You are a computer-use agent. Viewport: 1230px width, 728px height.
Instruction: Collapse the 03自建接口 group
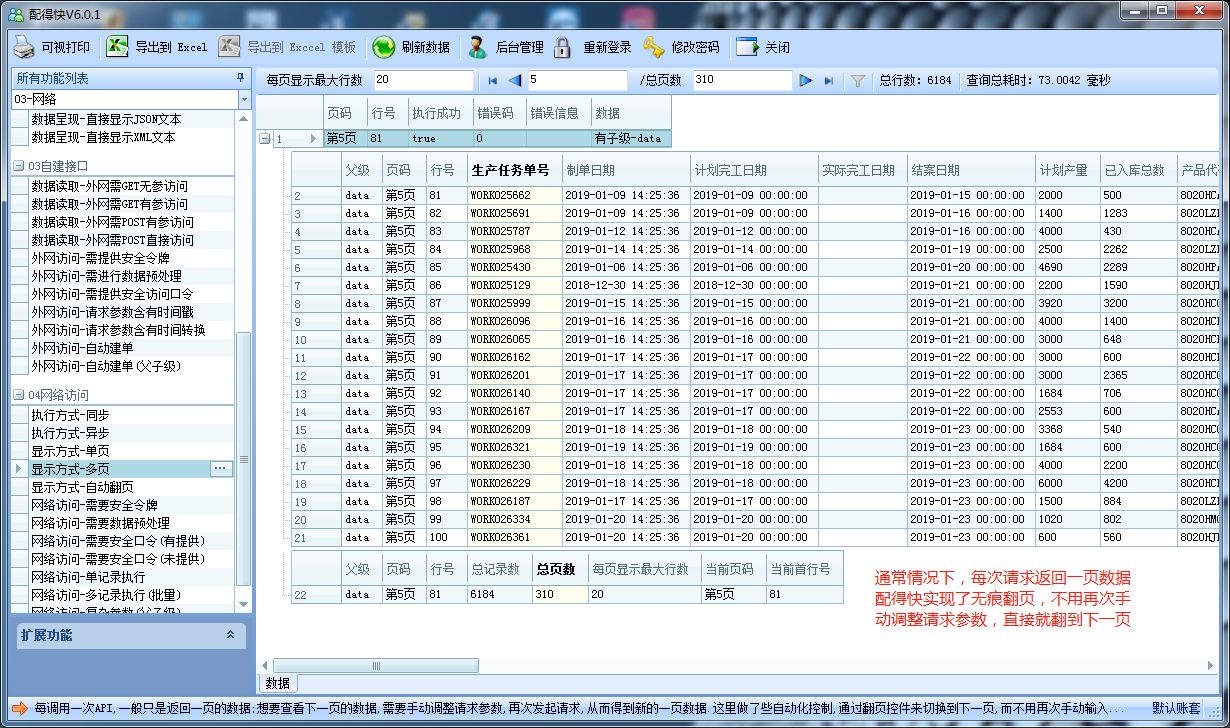click(18, 166)
